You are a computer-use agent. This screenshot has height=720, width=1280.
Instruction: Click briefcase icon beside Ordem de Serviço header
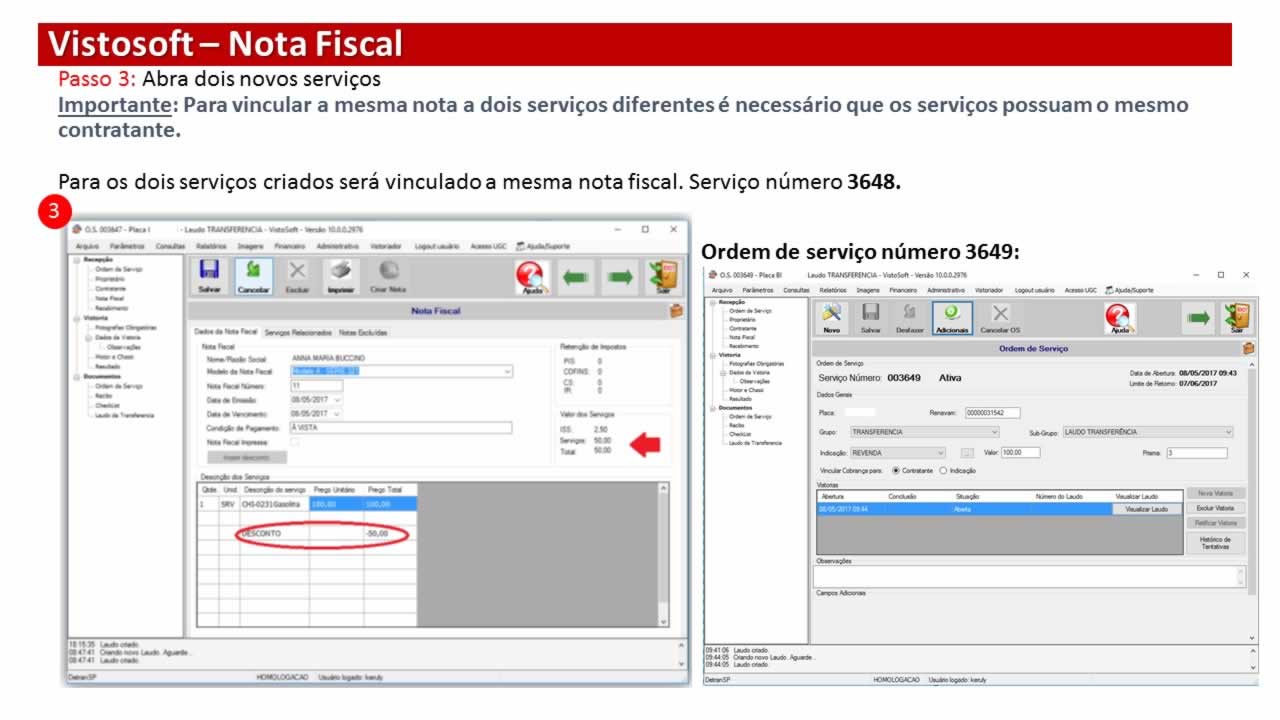(x=1248, y=348)
